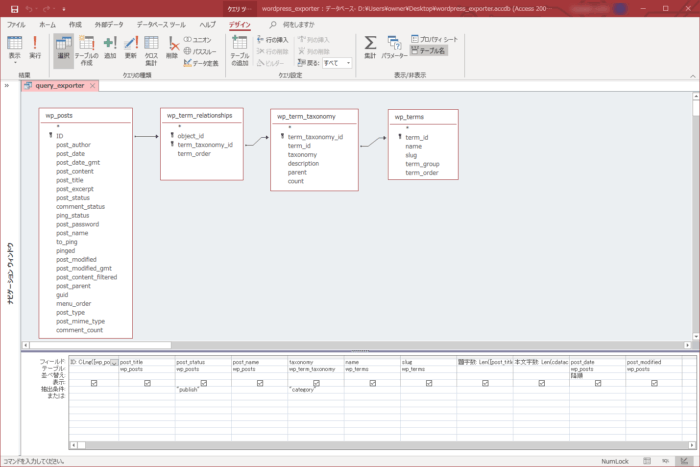Screen dimensions: 700x467
Task: Select the asterisk in wp_terms table
Action: click(407, 129)
